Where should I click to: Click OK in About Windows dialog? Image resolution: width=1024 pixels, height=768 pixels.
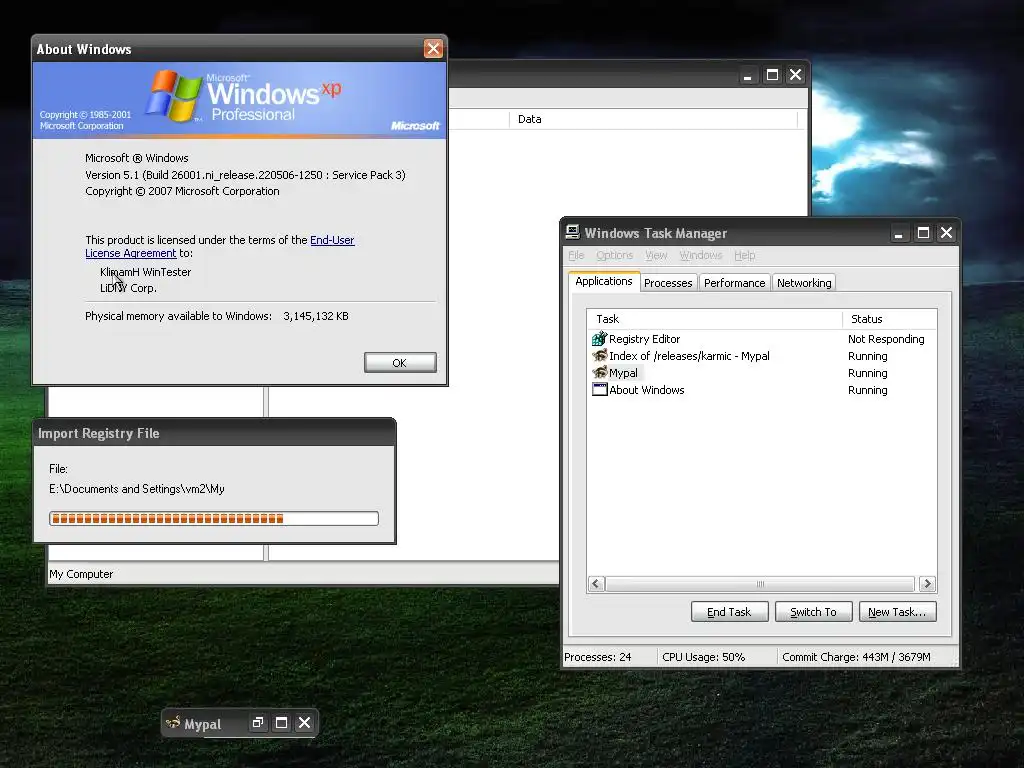click(400, 363)
